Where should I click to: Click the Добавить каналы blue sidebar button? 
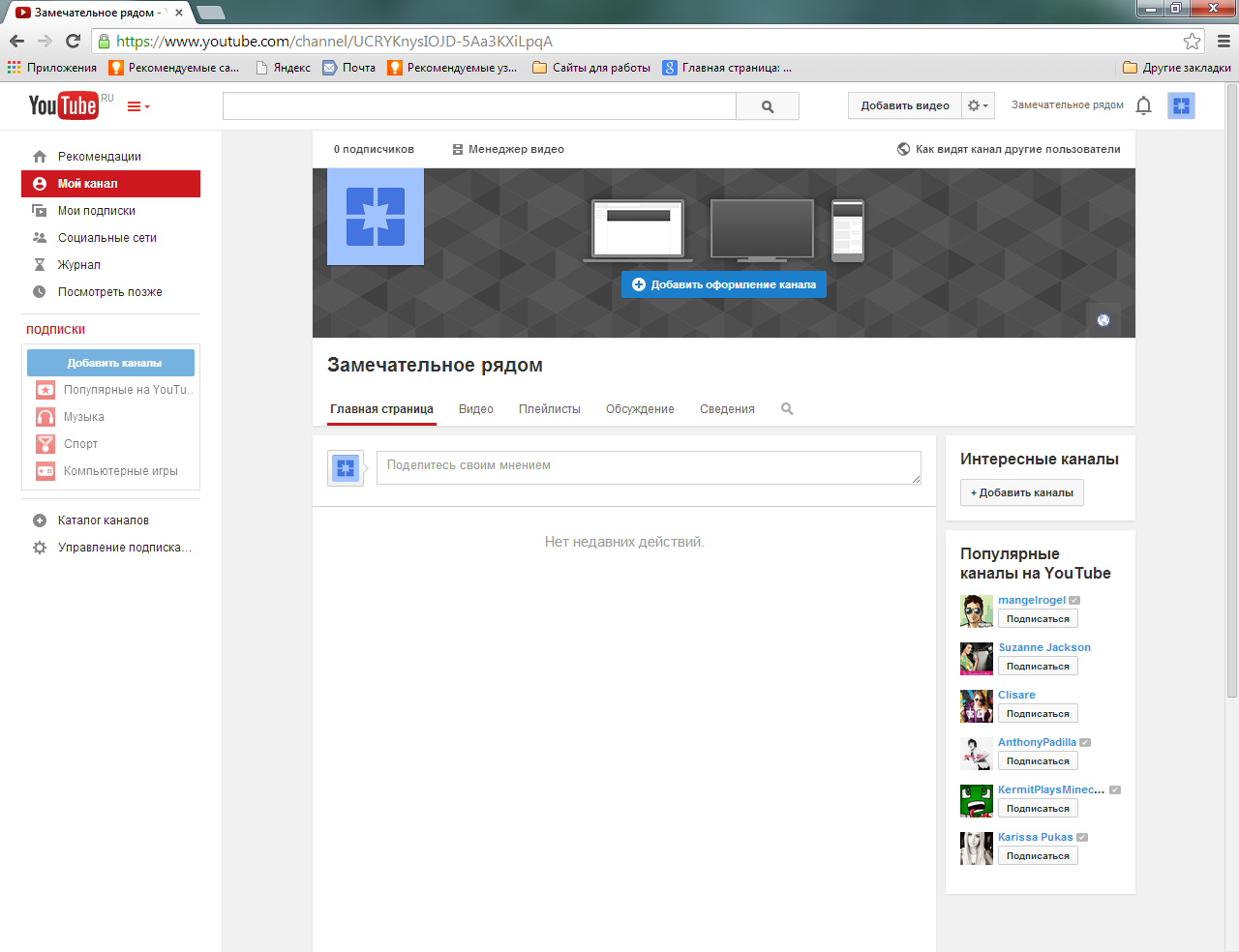pyautogui.click(x=110, y=363)
